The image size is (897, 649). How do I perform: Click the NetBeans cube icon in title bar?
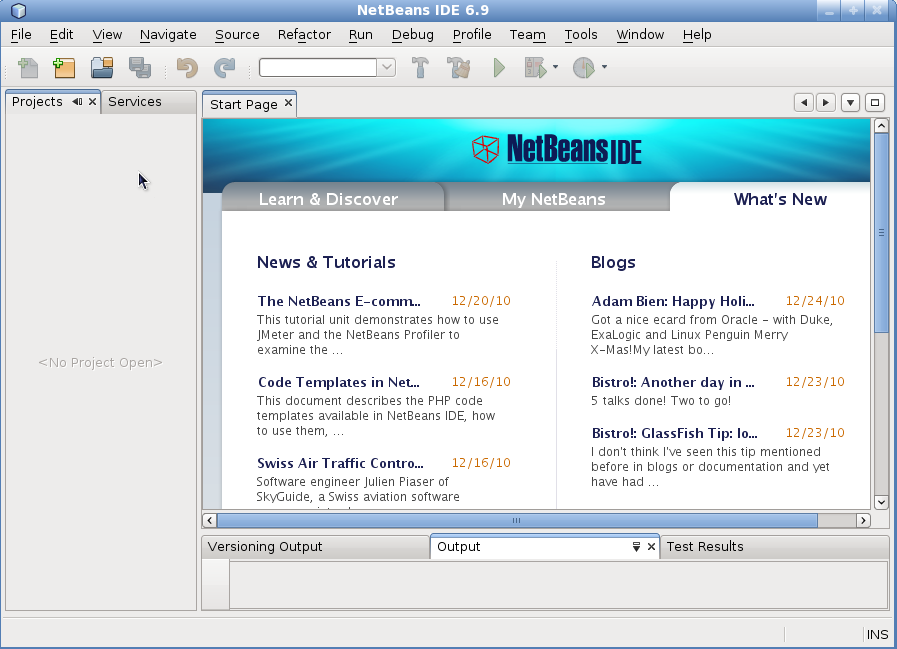pos(18,10)
